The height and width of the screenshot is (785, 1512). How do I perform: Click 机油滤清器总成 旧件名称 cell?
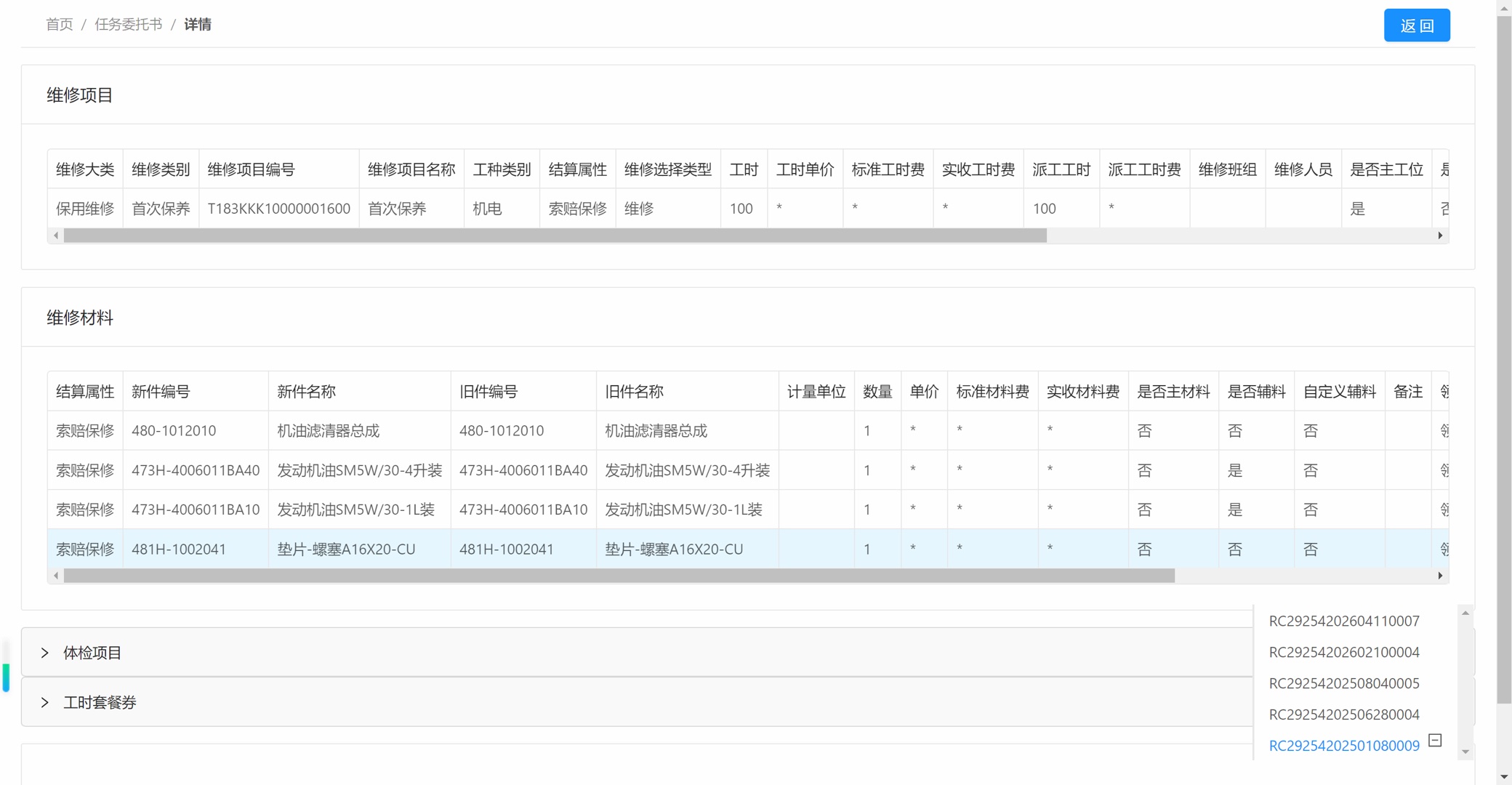pyautogui.click(x=687, y=431)
